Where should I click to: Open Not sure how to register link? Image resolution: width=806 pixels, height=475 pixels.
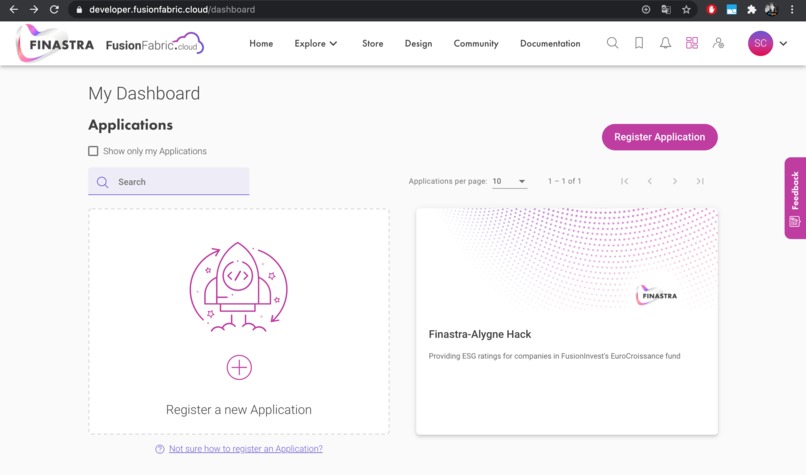click(x=246, y=449)
